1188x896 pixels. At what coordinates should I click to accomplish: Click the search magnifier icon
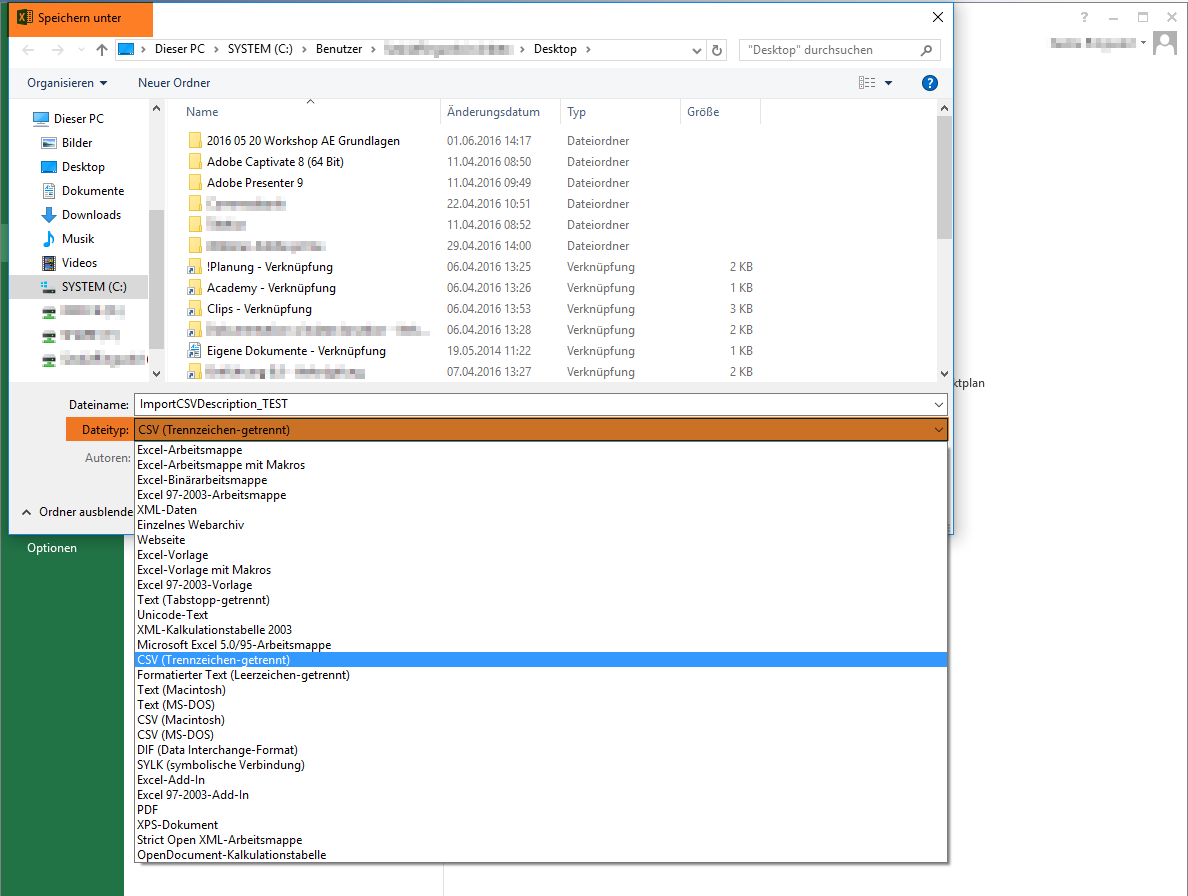[926, 50]
